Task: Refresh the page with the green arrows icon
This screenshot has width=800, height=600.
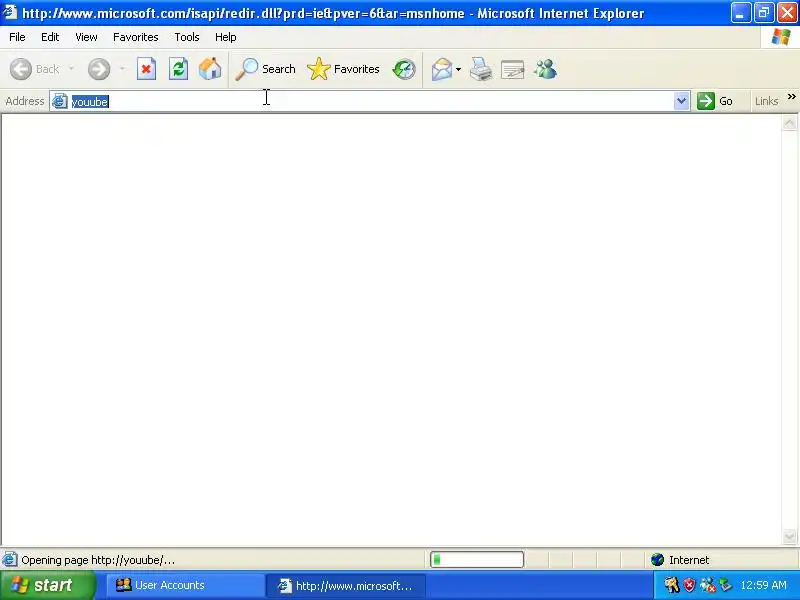Action: [179, 69]
